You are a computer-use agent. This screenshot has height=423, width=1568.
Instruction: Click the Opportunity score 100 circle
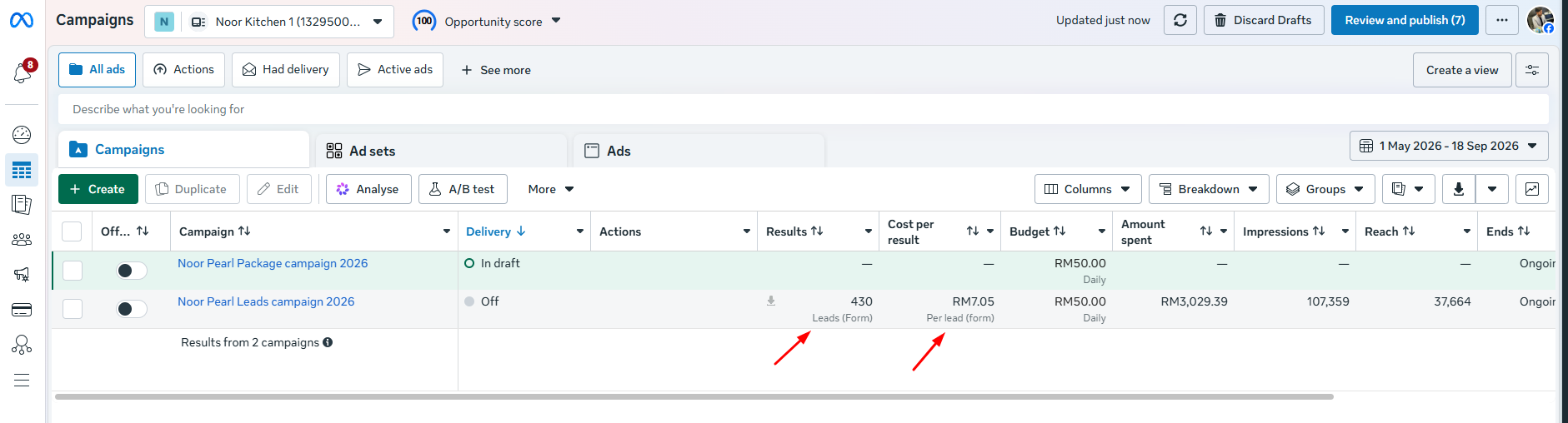pyautogui.click(x=424, y=21)
